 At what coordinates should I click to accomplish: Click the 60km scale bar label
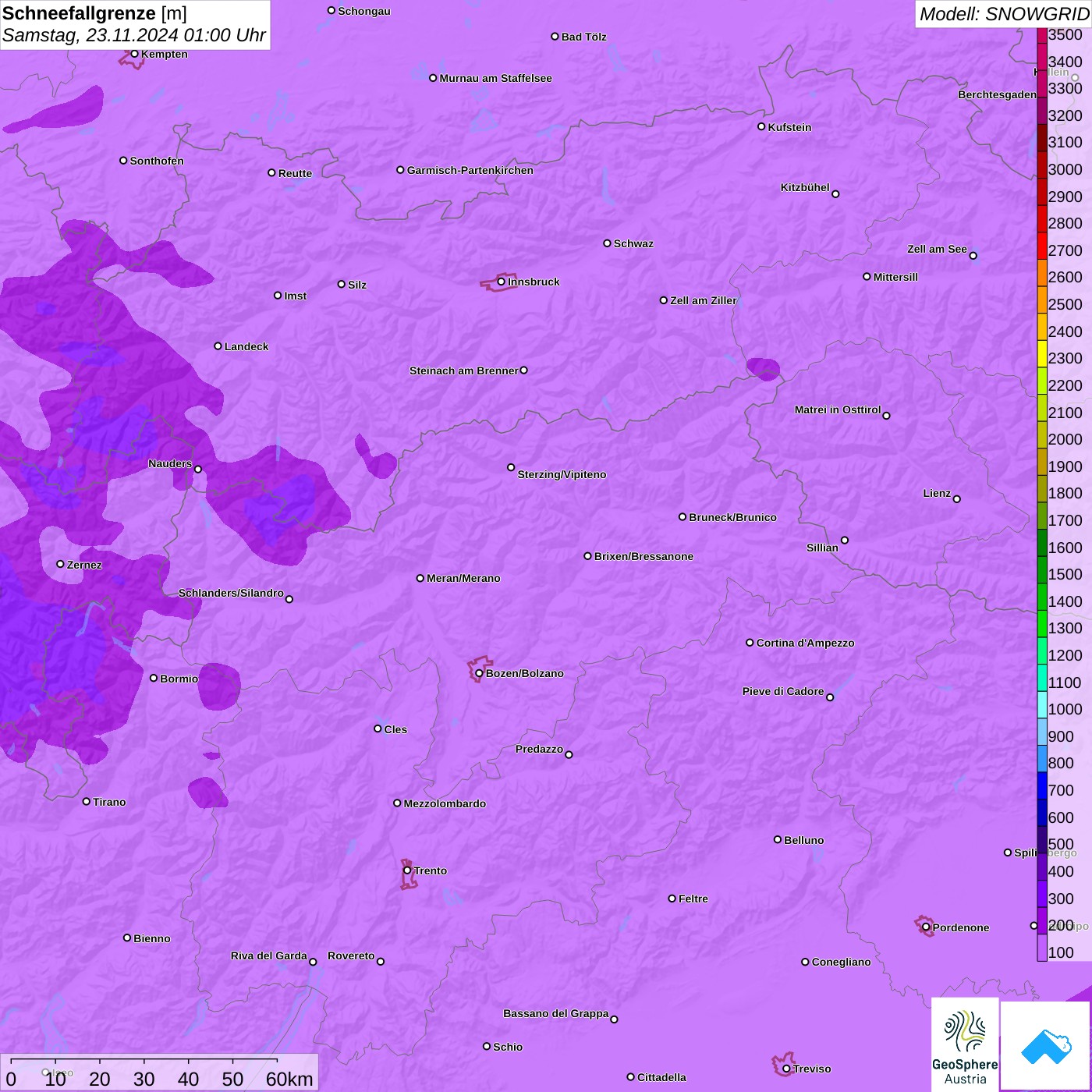point(289,1079)
